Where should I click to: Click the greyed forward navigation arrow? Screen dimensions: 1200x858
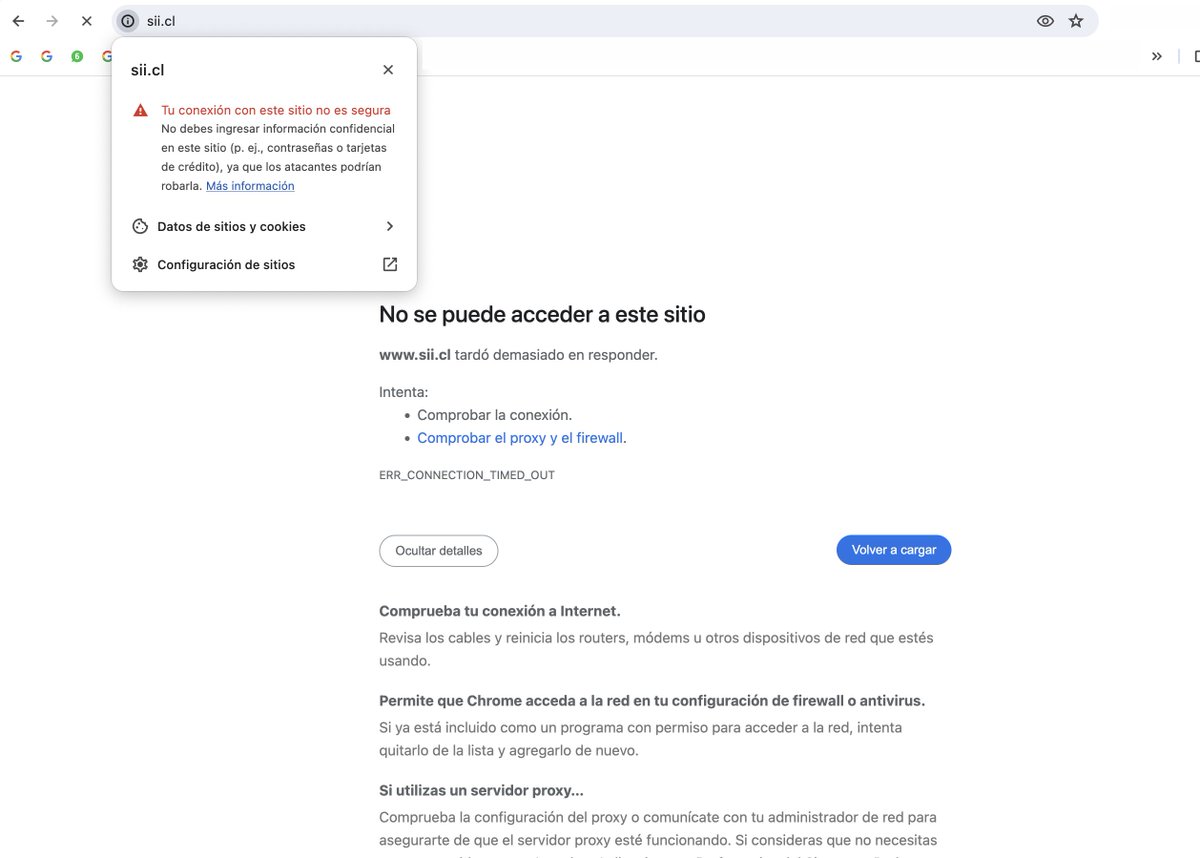click(52, 21)
